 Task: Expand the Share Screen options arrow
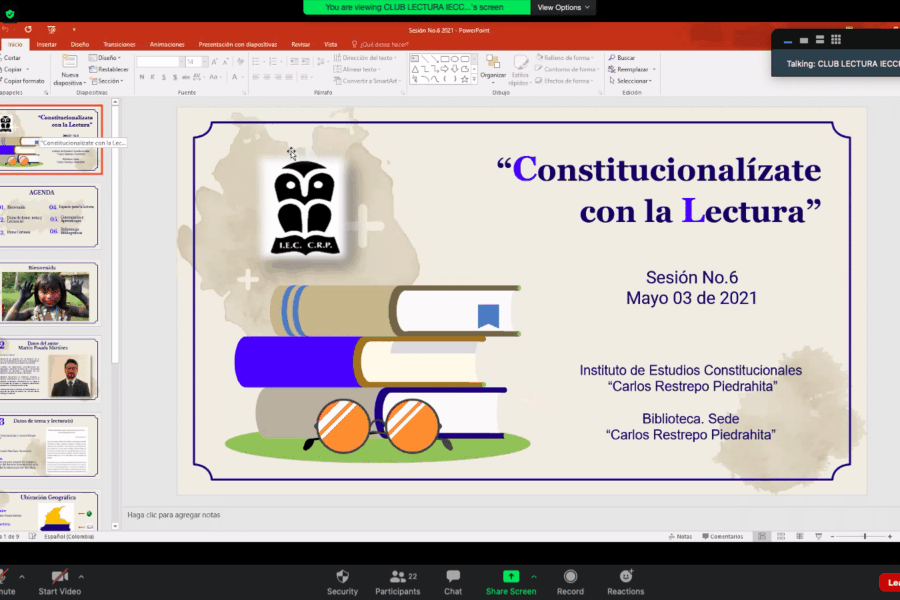point(534,576)
